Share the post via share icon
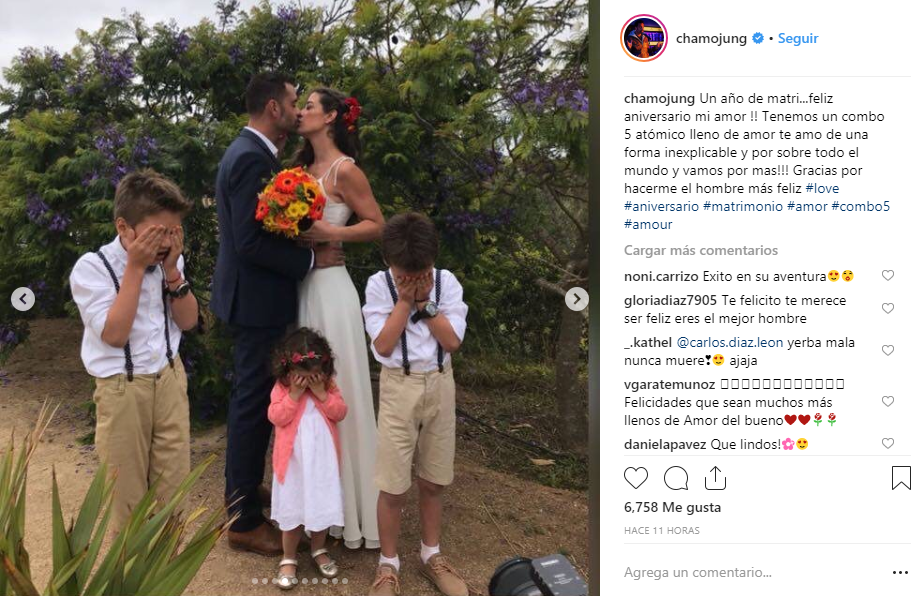This screenshot has height=596, width=917. [x=715, y=478]
